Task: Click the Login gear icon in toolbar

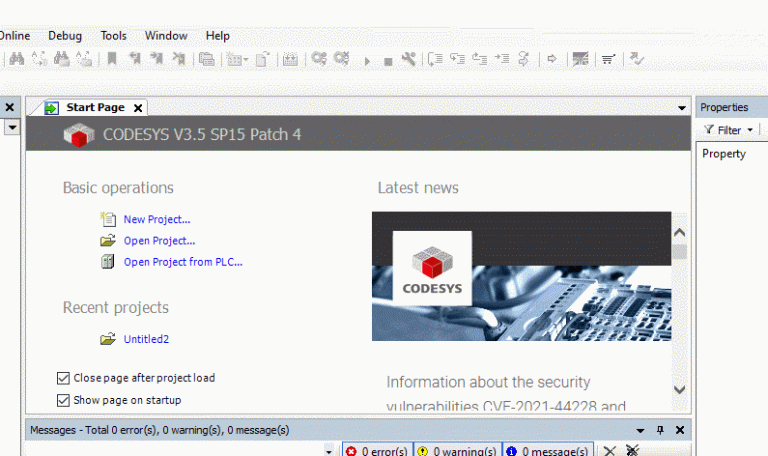Action: [x=319, y=60]
